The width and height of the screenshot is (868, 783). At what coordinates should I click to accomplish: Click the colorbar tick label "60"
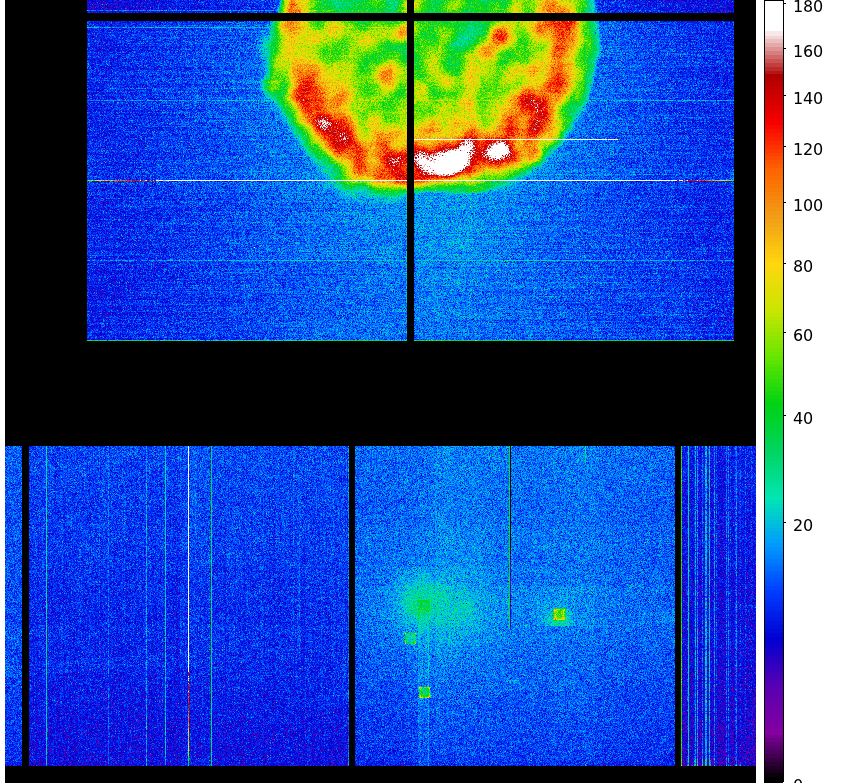(x=803, y=336)
